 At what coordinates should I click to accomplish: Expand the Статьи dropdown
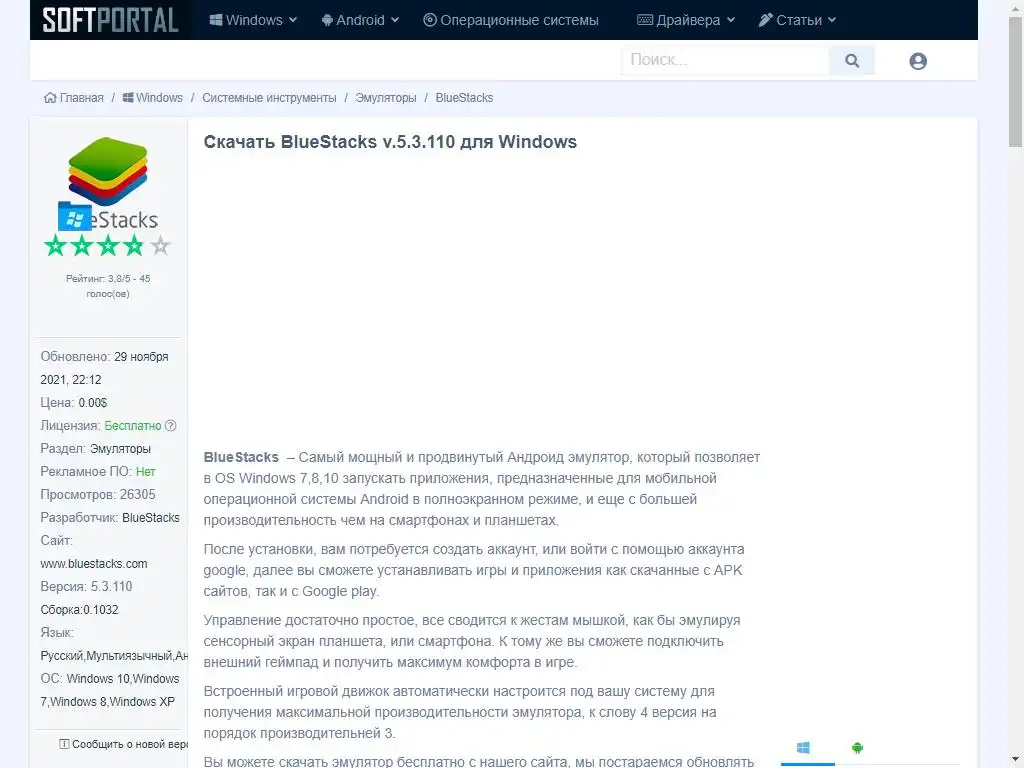tap(797, 20)
